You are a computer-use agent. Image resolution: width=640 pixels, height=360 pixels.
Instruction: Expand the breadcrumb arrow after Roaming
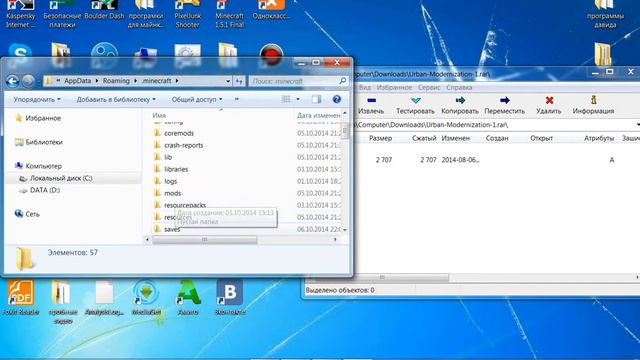(x=136, y=81)
